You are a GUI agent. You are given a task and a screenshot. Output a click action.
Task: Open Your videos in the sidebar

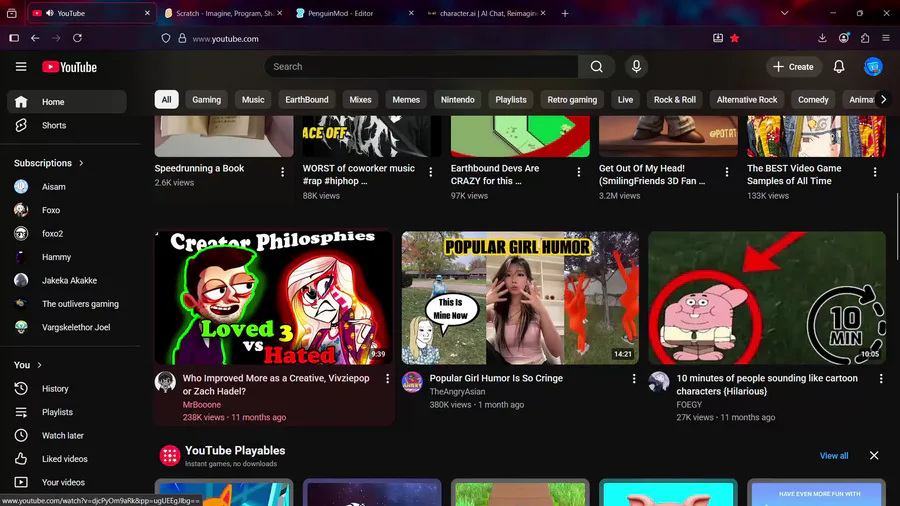pyautogui.click(x=67, y=482)
